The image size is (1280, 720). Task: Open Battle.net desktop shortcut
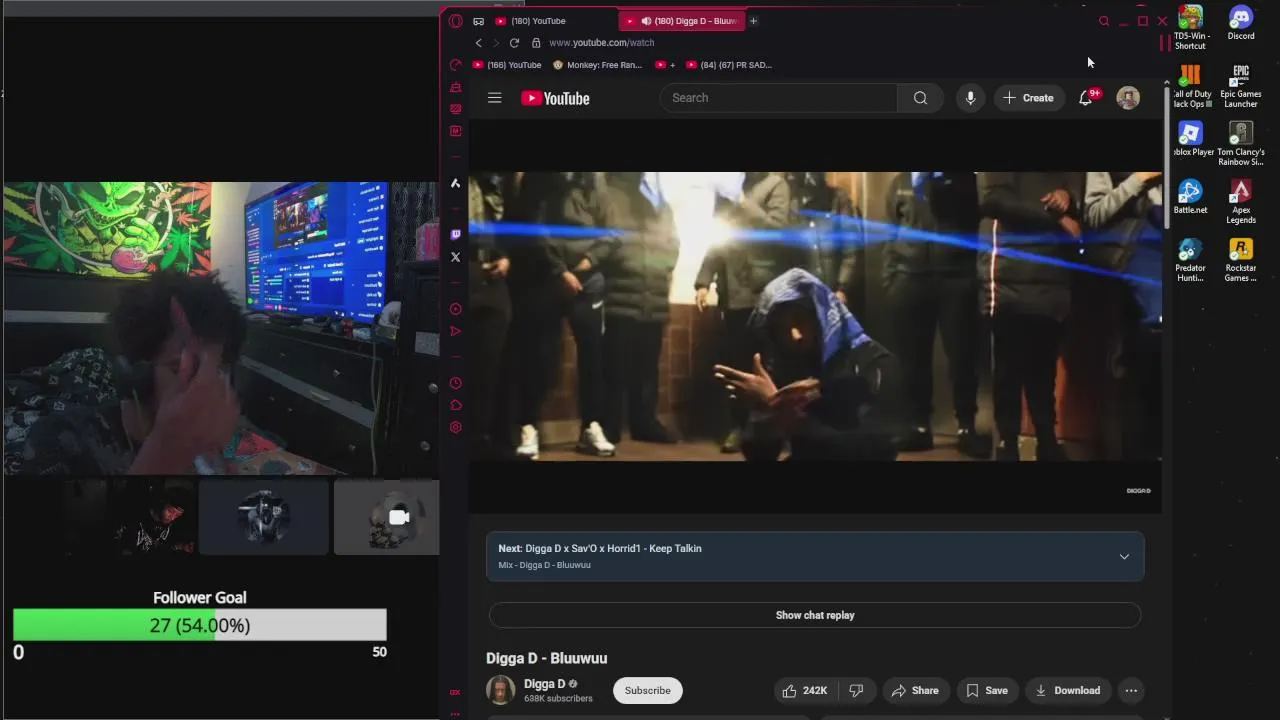pos(1190,197)
